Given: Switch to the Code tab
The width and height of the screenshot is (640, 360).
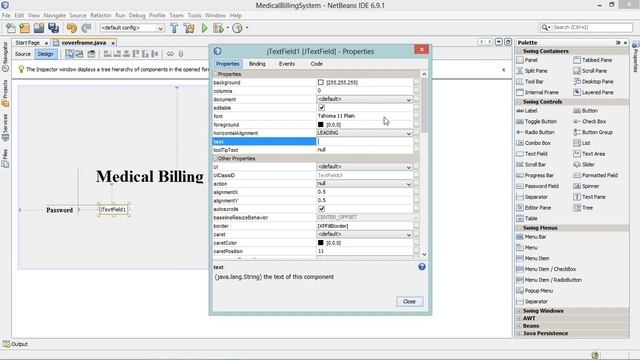Looking at the screenshot, I should click(316, 64).
